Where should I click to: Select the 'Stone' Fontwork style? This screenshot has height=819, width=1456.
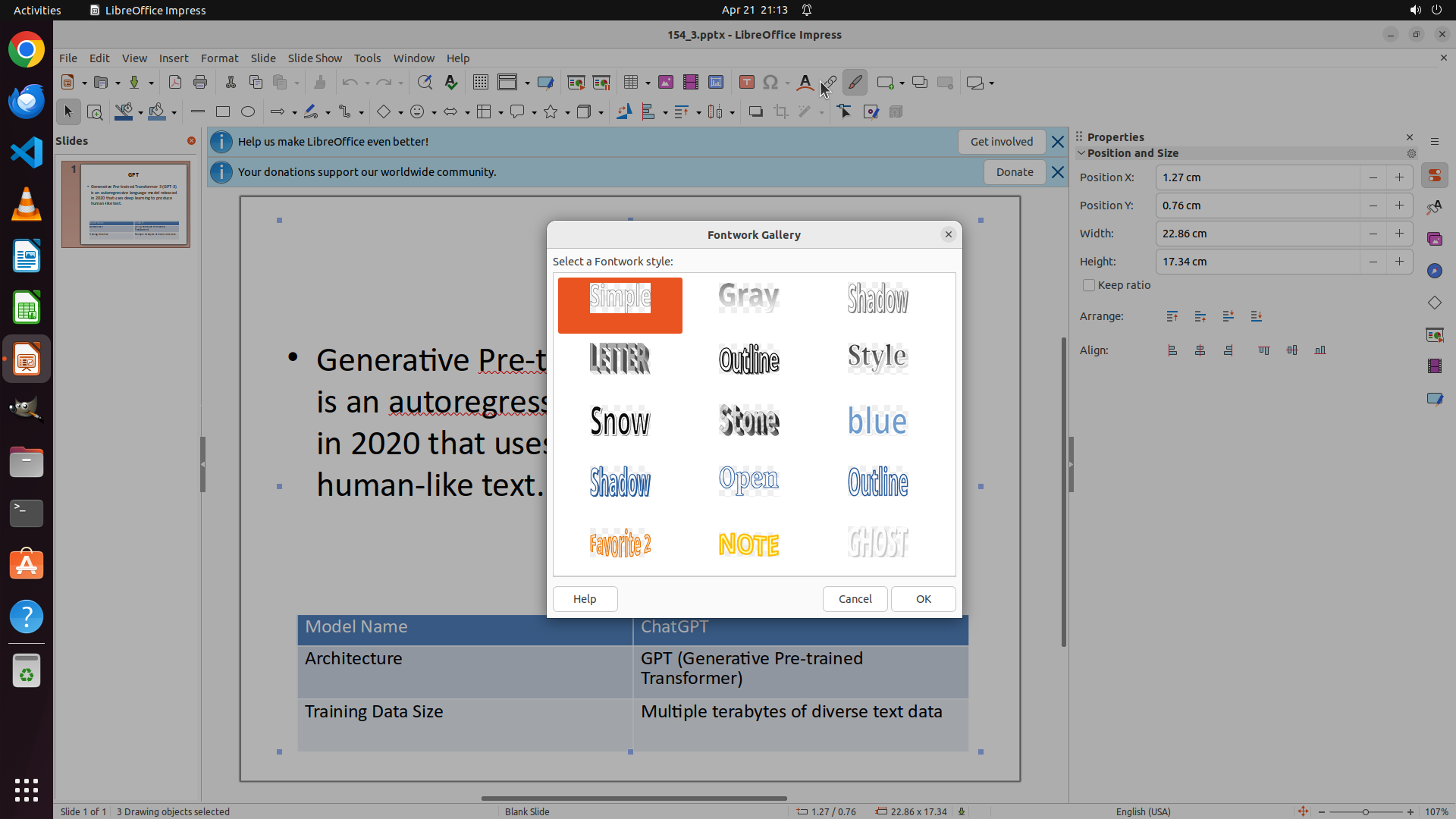[x=748, y=420]
